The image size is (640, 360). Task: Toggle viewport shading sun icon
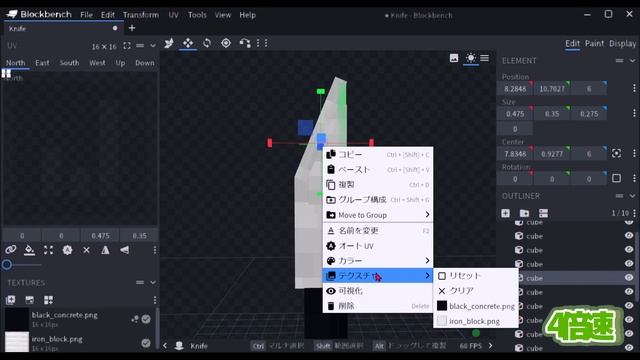(x=471, y=58)
